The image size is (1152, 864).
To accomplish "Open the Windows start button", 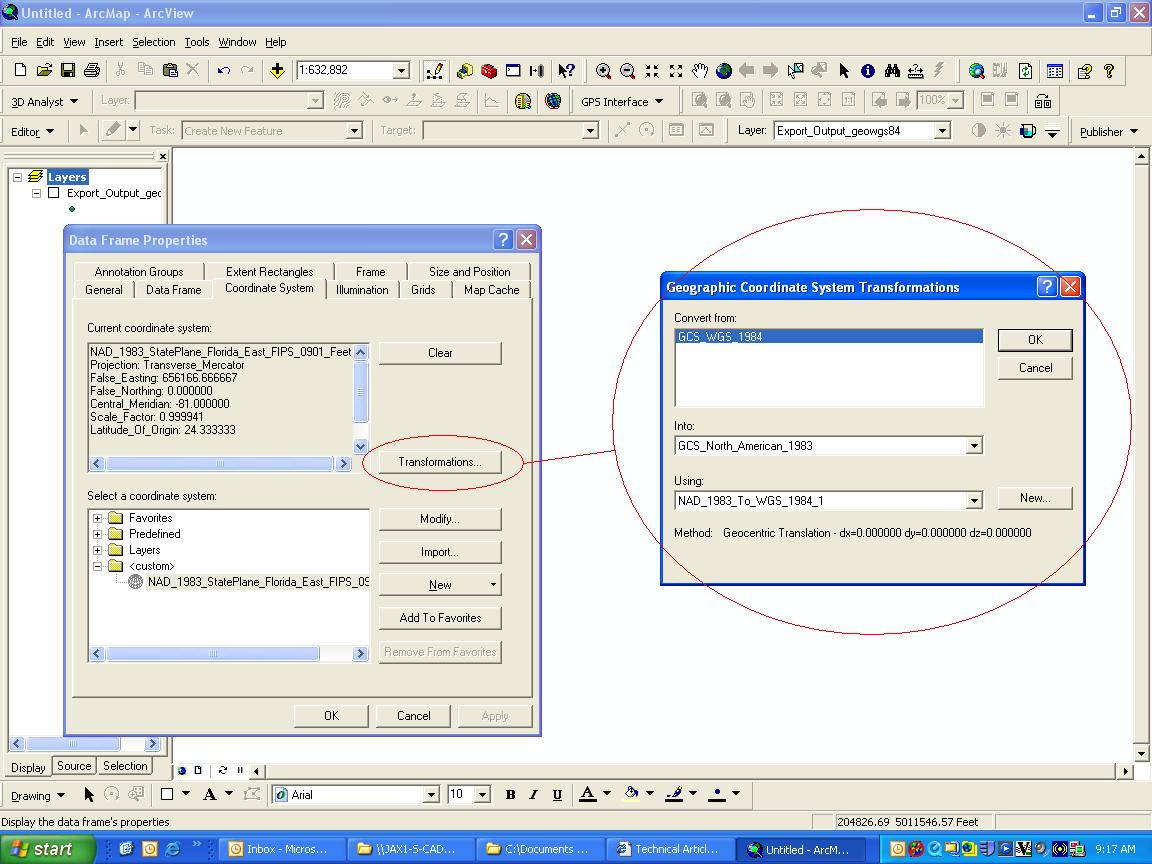I will click(x=46, y=849).
